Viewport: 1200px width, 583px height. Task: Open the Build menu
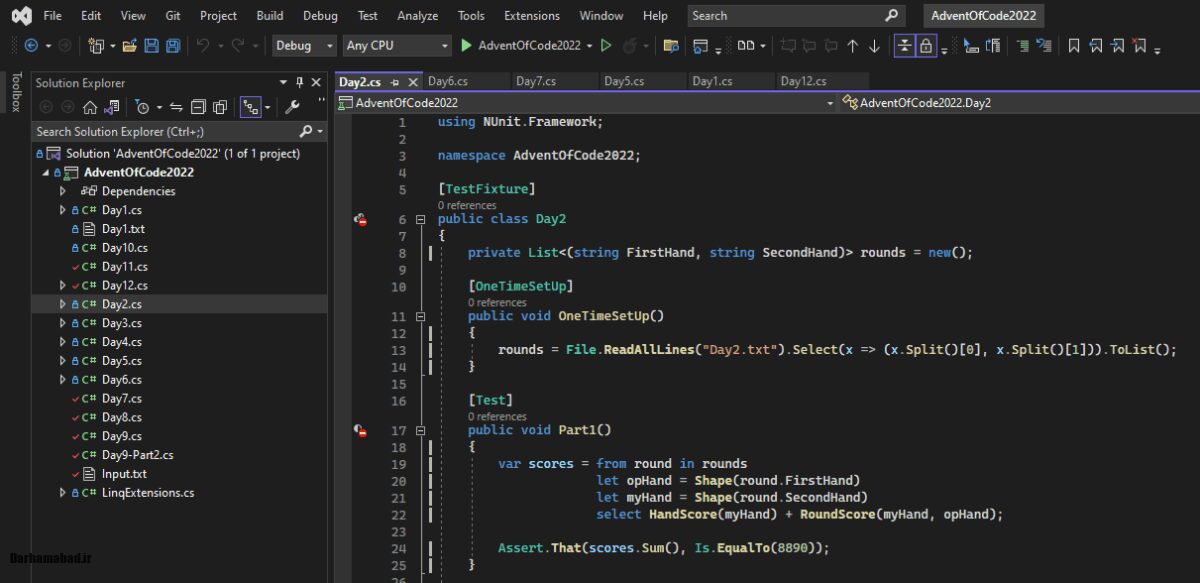pos(269,16)
